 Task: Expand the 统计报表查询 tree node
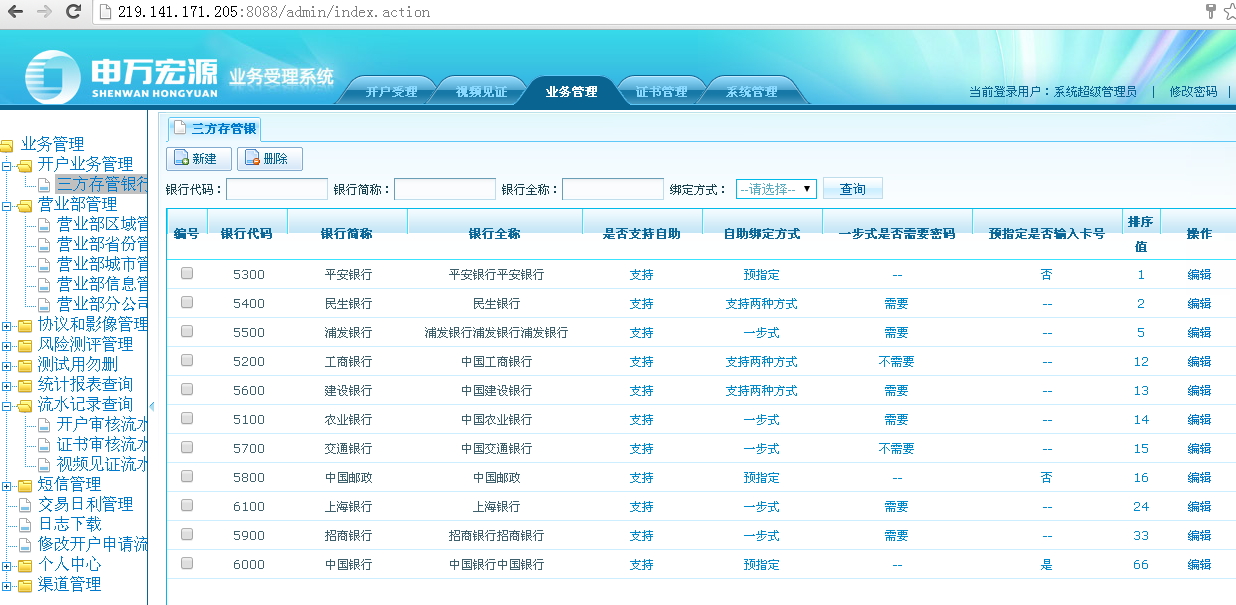tap(7, 385)
